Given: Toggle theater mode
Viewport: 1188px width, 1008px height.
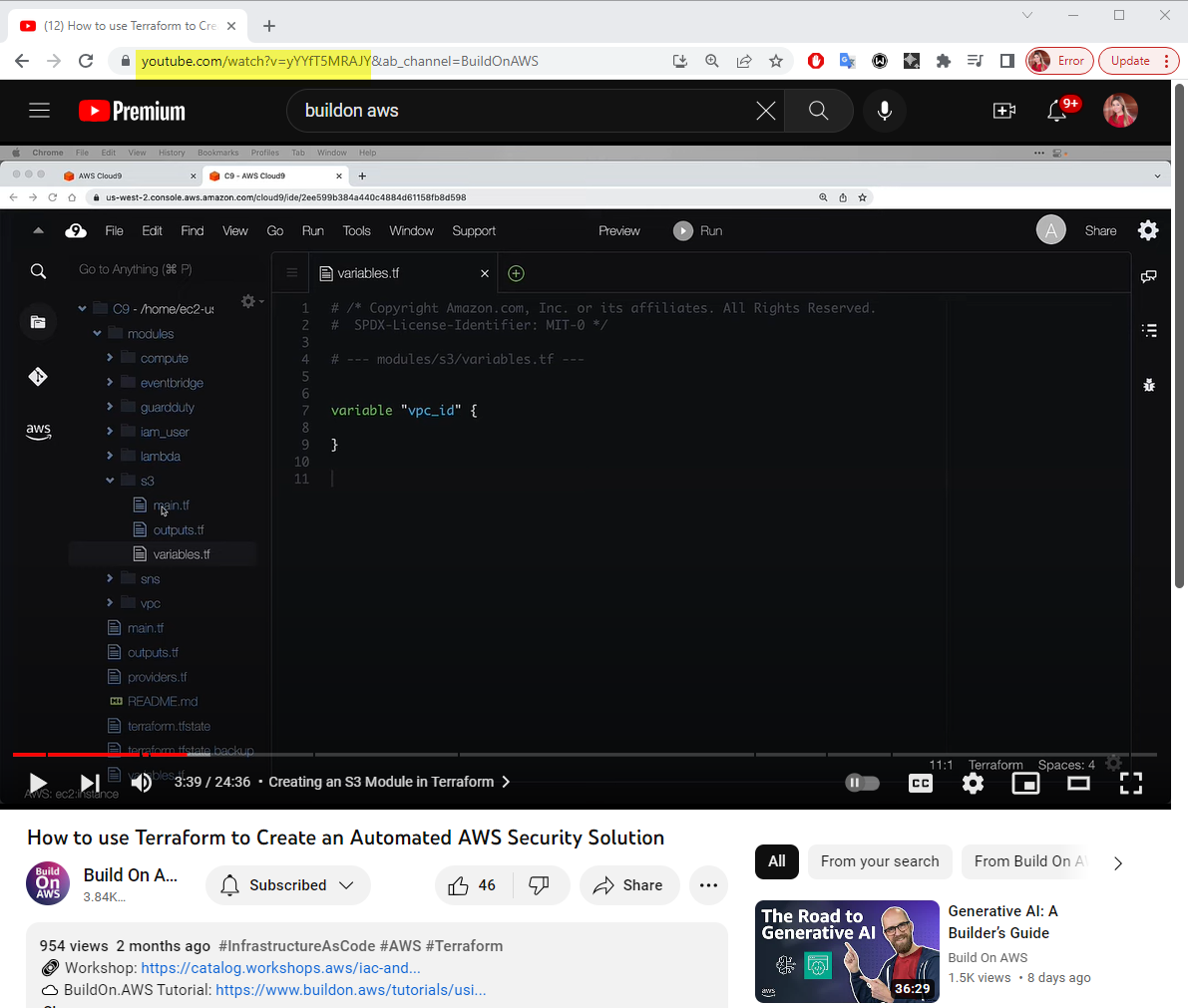Looking at the screenshot, I should pyautogui.click(x=1079, y=783).
